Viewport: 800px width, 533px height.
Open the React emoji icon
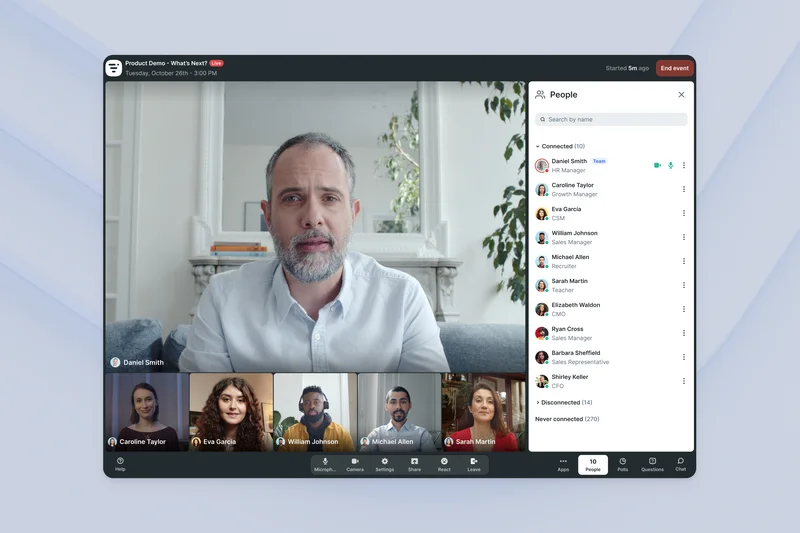pyautogui.click(x=444, y=464)
